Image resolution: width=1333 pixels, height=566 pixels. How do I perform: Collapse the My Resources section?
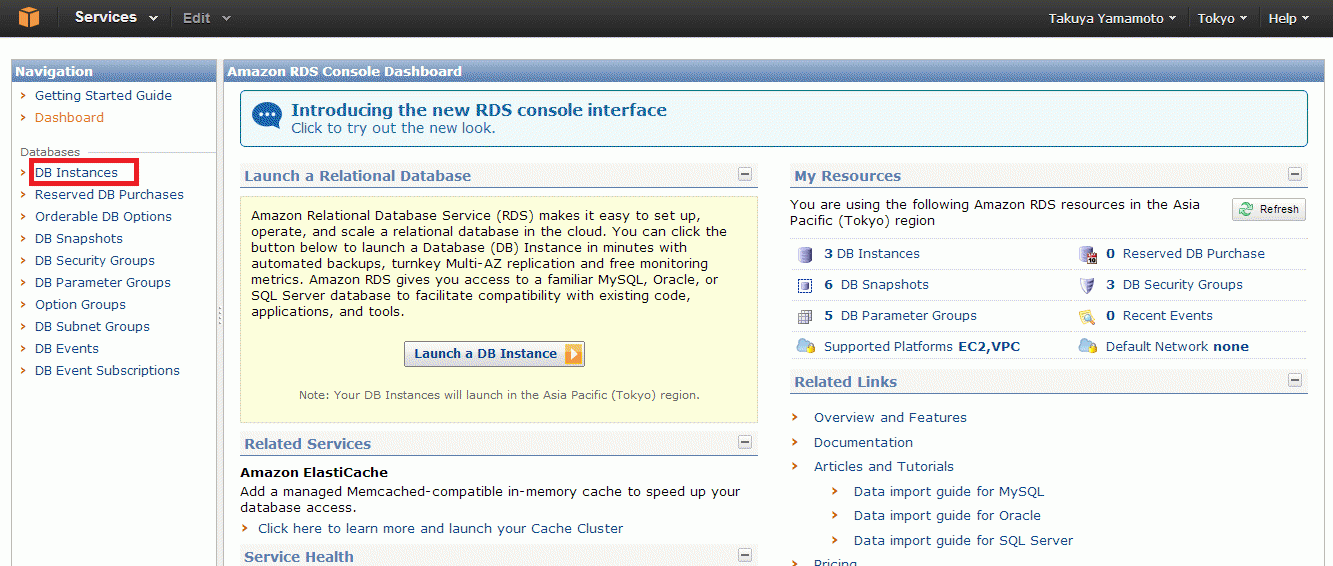1295,174
